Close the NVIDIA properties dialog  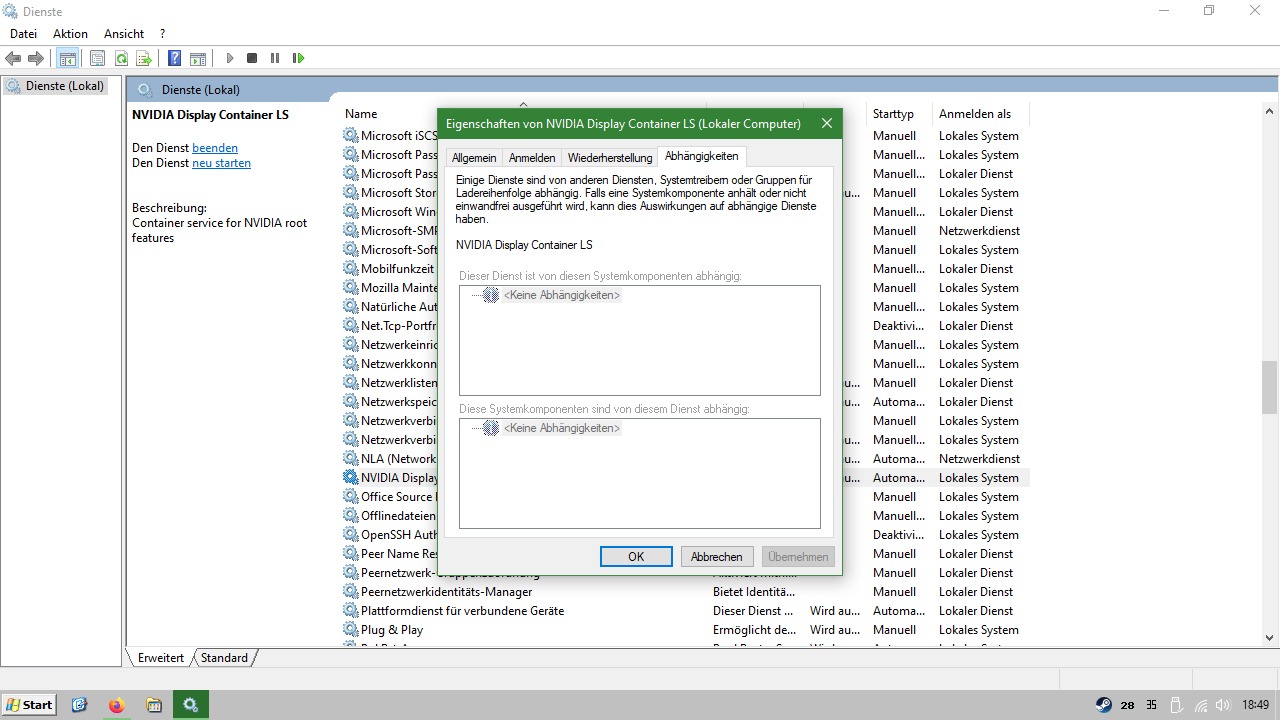[x=827, y=124]
